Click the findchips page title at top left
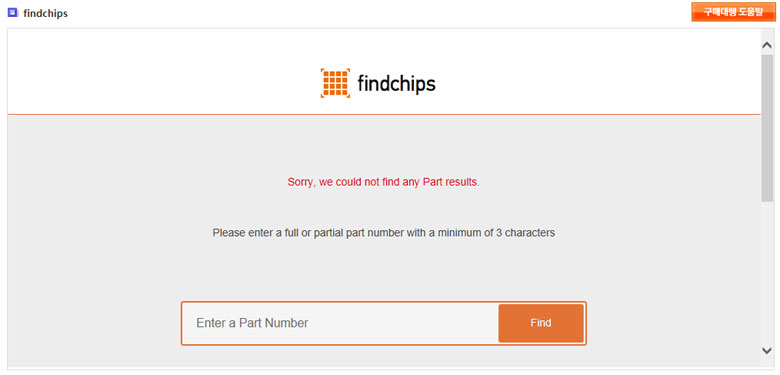Viewport: 780px width, 375px height. [x=45, y=13]
